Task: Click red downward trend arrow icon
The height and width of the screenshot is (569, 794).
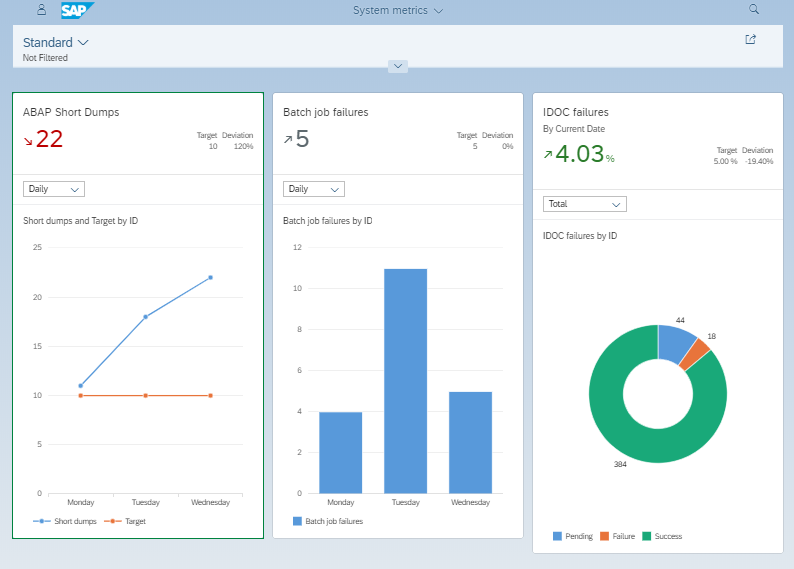Action: coord(27,141)
